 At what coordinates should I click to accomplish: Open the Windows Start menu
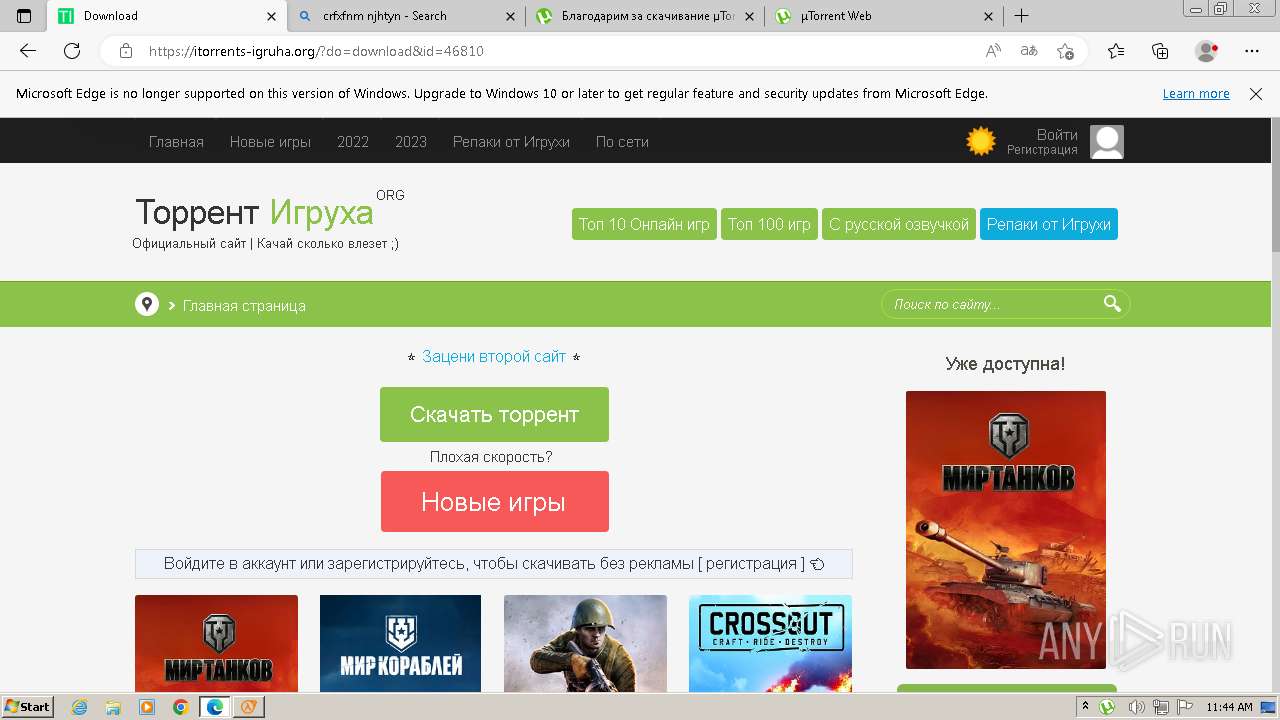pos(28,707)
